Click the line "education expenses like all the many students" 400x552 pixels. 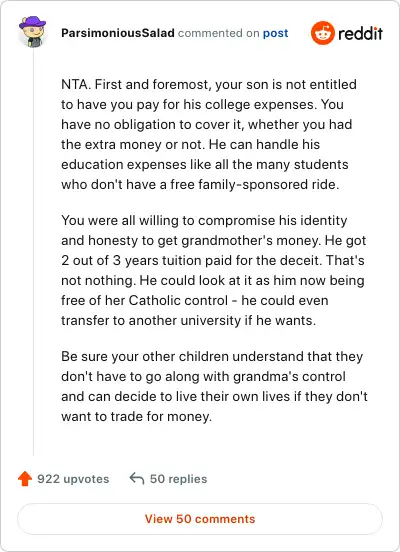coord(205,164)
